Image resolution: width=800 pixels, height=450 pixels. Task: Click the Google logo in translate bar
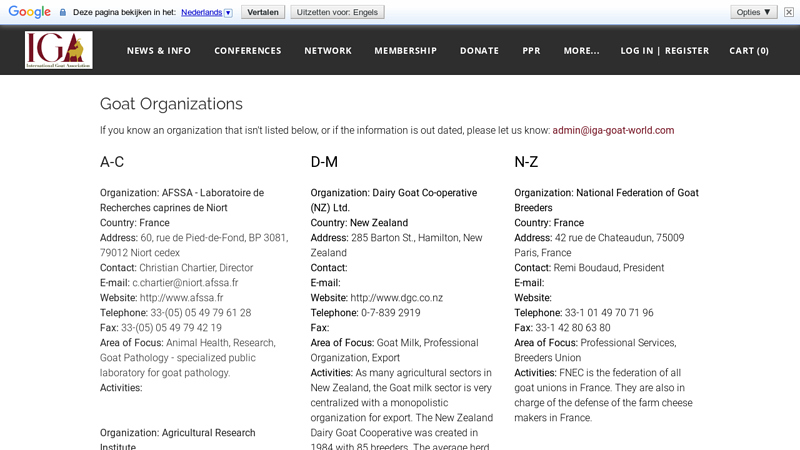[30, 12]
